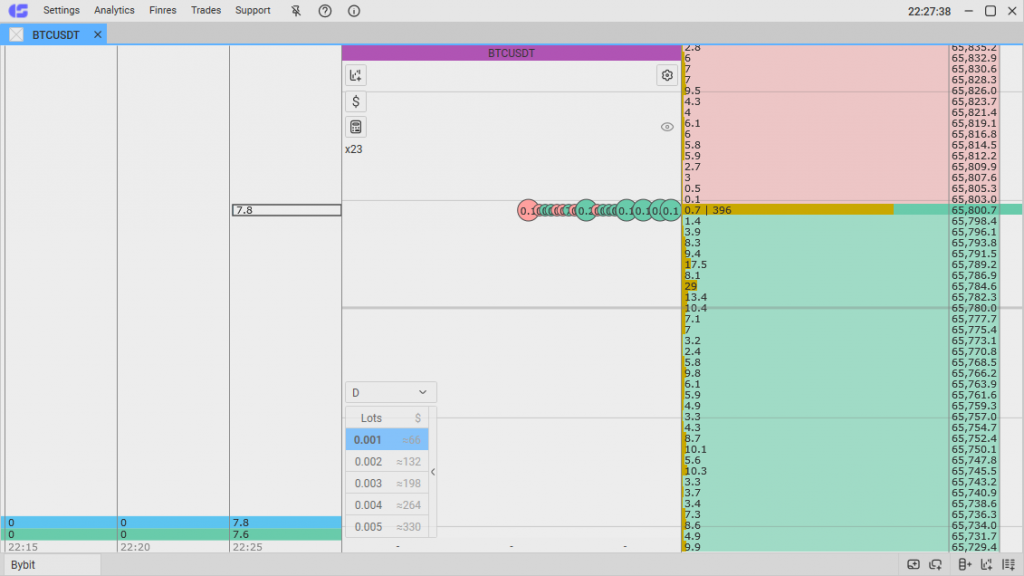
Task: Switch to the BTCUSDT tab
Action: click(57, 33)
